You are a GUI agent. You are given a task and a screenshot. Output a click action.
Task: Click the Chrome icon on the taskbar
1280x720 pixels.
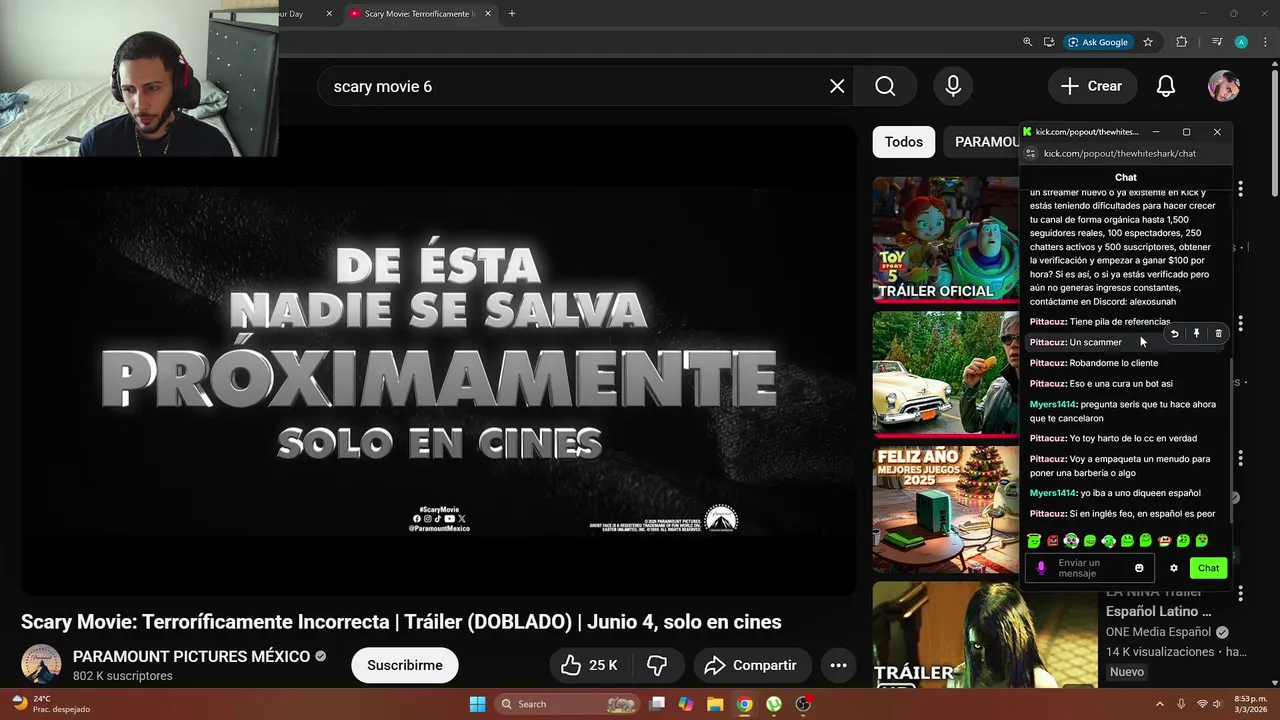[744, 704]
